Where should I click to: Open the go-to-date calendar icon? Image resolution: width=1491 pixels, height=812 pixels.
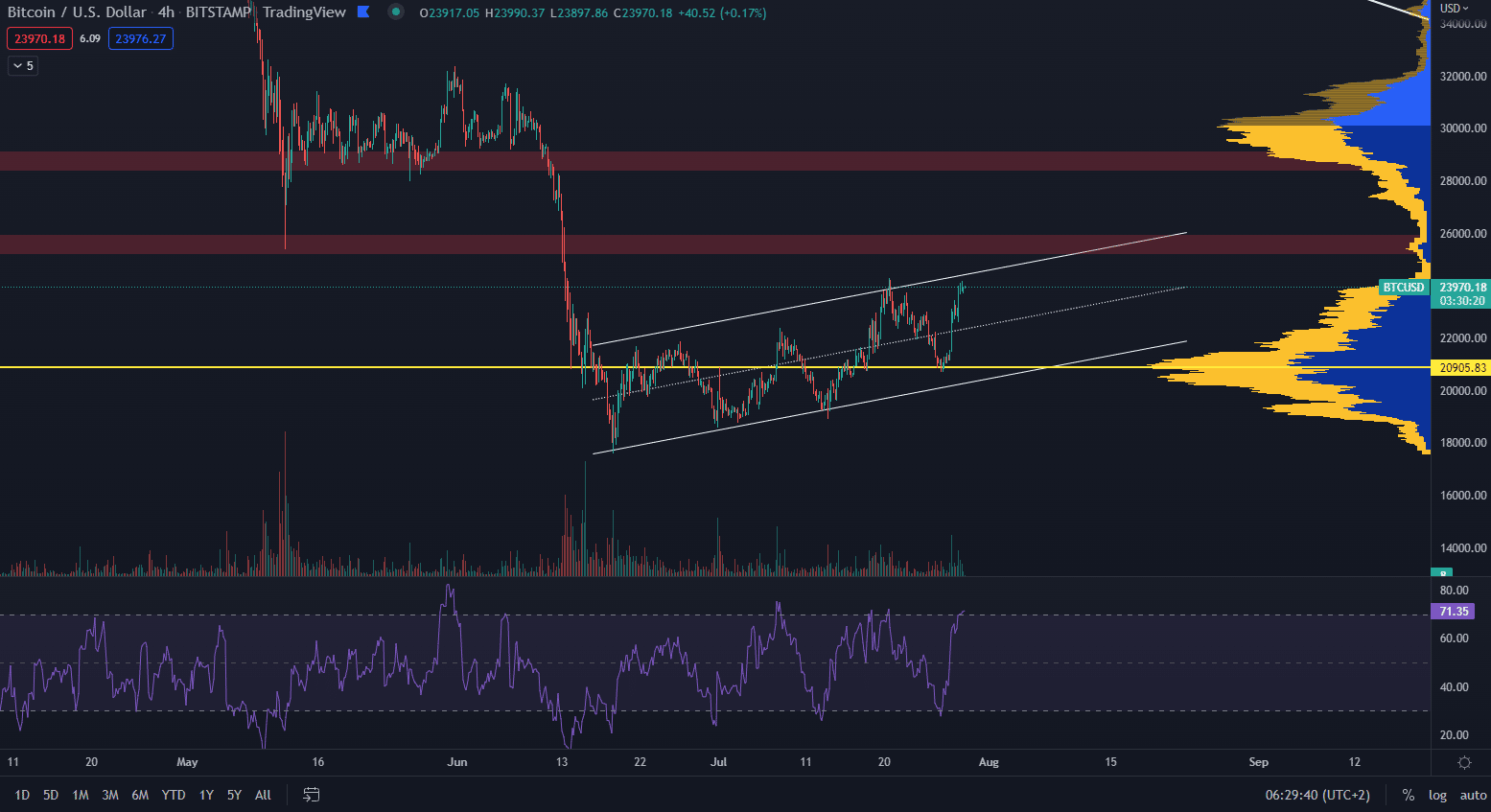pos(311,795)
